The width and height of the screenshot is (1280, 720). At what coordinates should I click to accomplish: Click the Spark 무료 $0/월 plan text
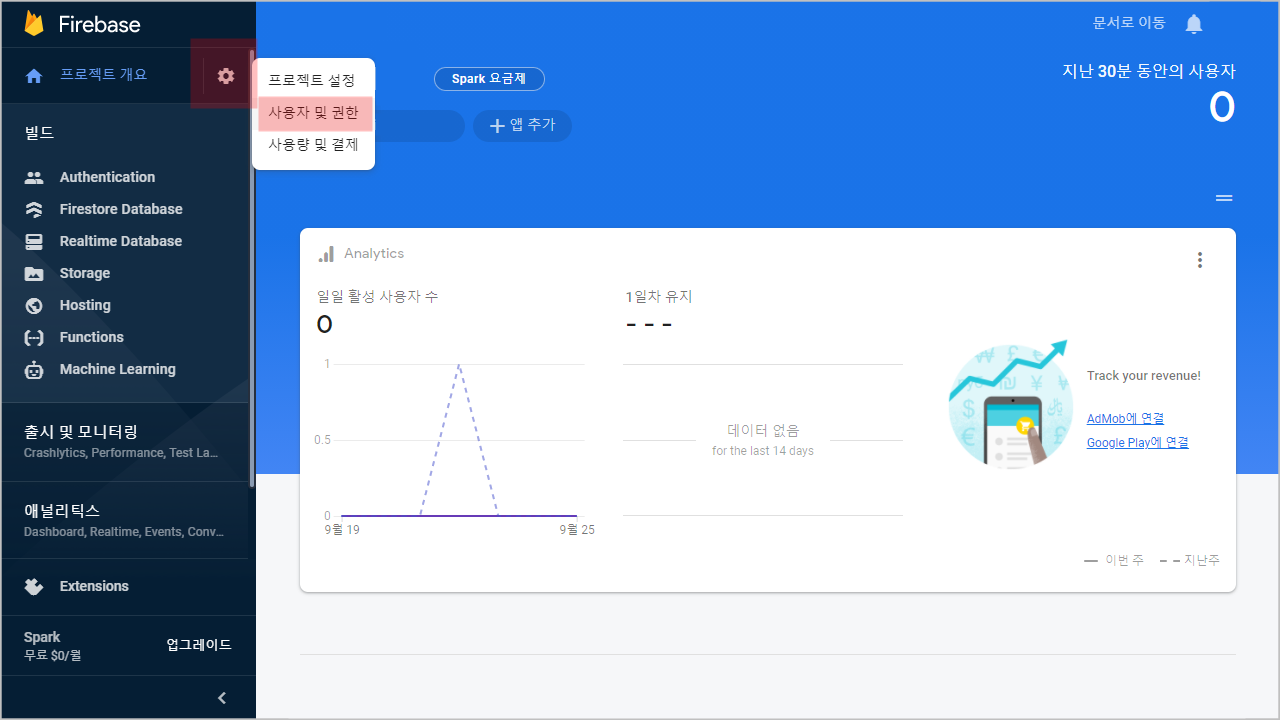click(52, 646)
